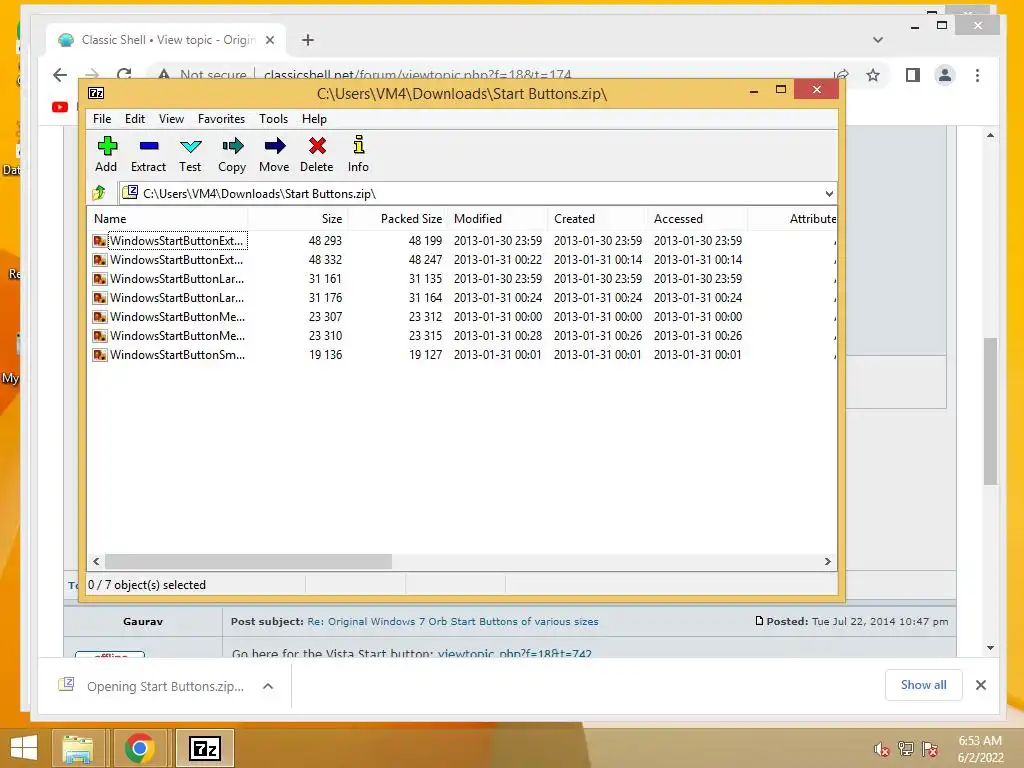Image resolution: width=1024 pixels, height=768 pixels.
Task: Sort by the Packed Size column
Action: pyautogui.click(x=398, y=219)
